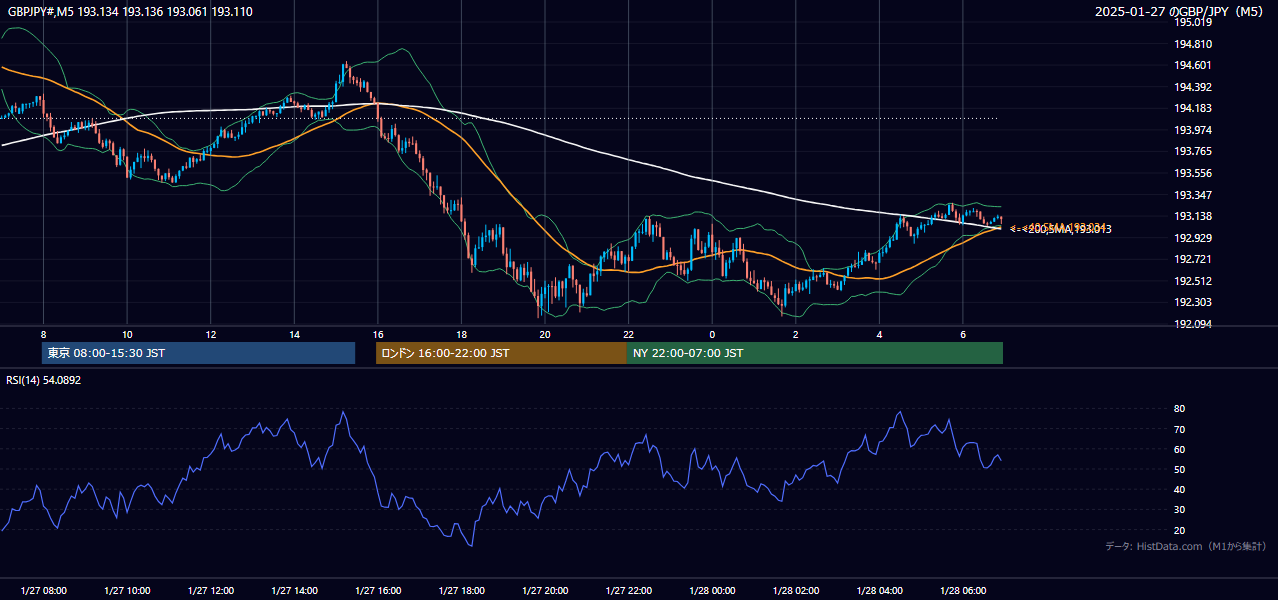
Task: Click the 193.765 price axis label
Action: [1191, 151]
